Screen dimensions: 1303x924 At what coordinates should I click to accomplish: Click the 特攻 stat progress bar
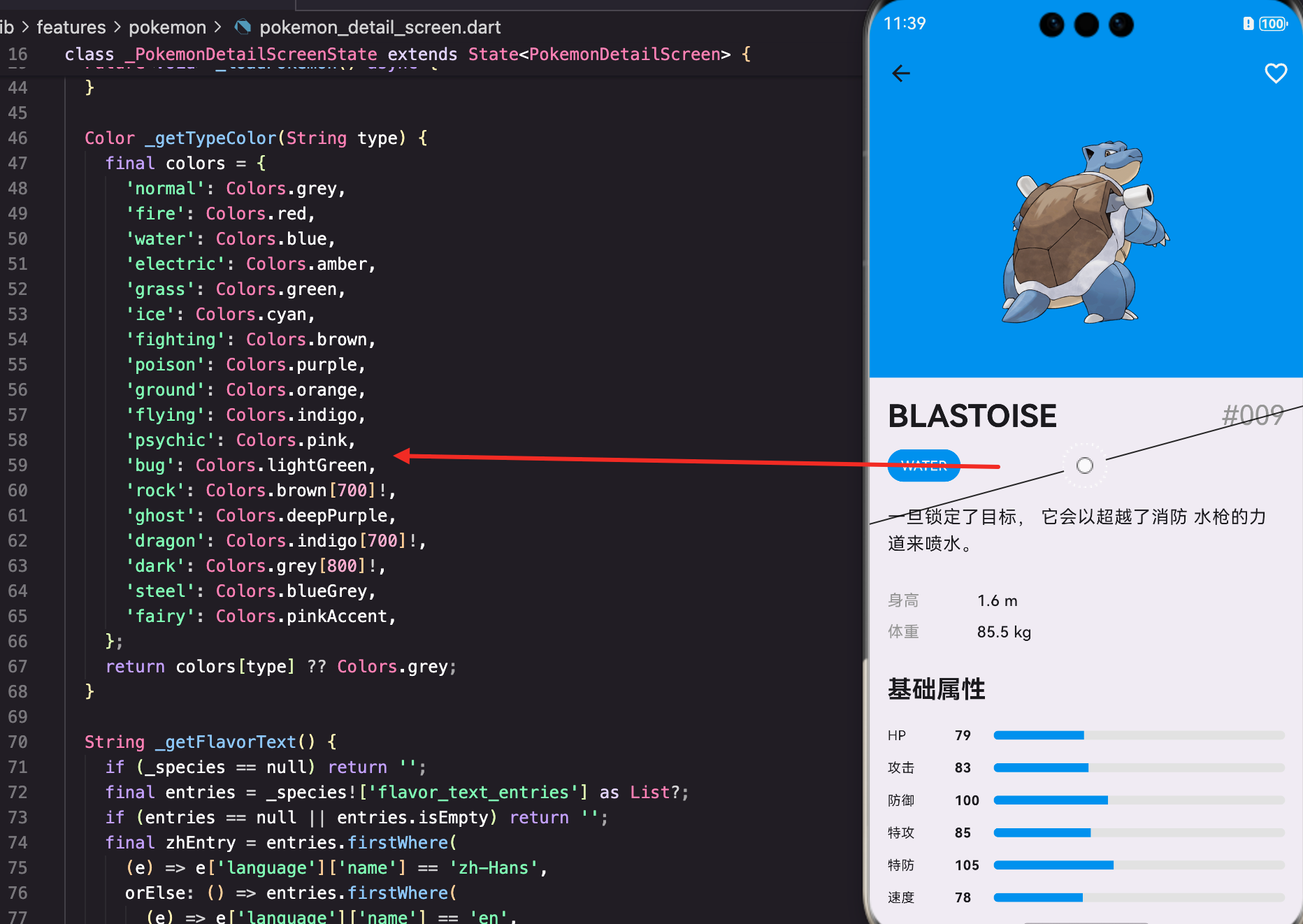1139,832
